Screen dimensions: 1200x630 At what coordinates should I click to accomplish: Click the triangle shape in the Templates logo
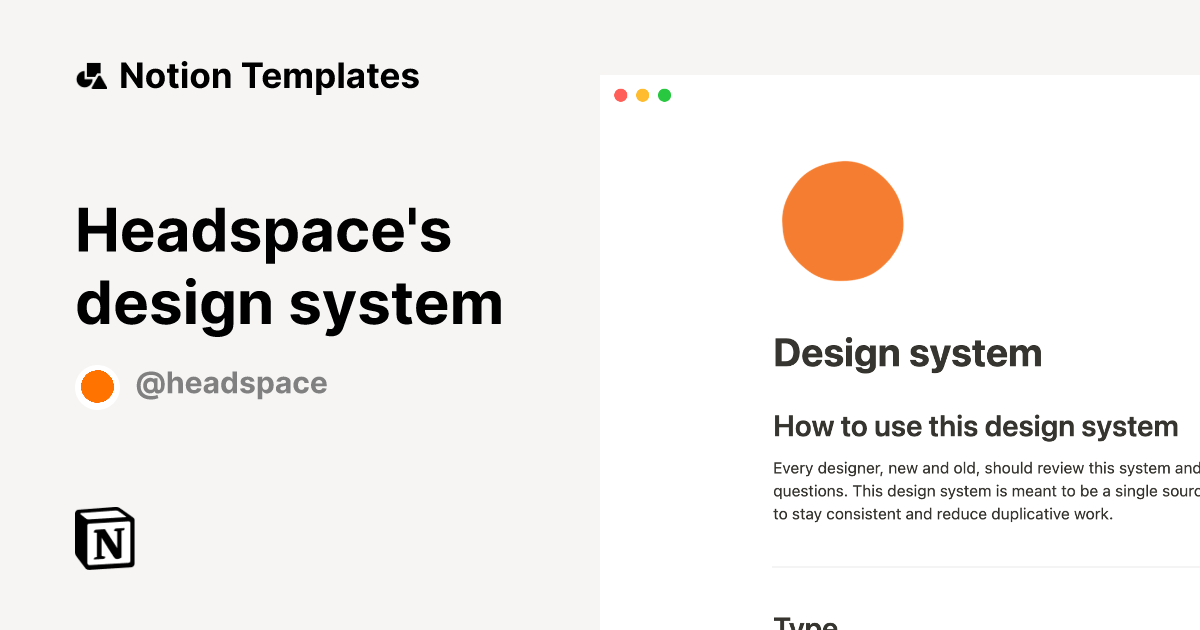pos(100,84)
